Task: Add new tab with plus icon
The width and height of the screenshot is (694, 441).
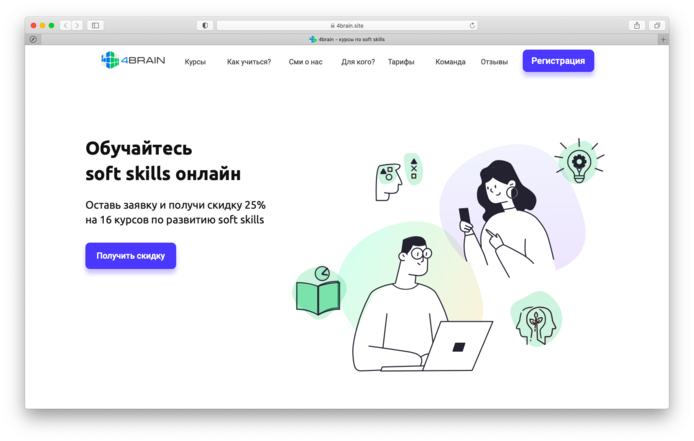Action: tap(663, 39)
